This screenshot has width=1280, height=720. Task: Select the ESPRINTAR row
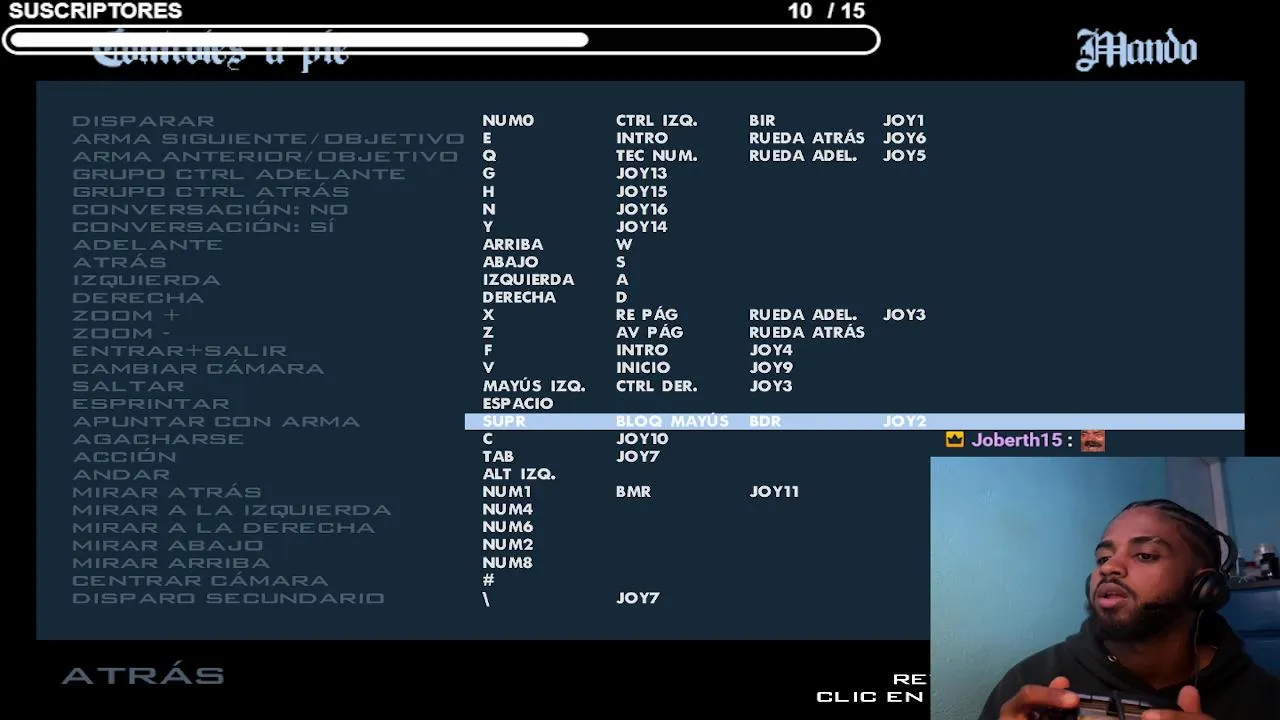(x=151, y=404)
